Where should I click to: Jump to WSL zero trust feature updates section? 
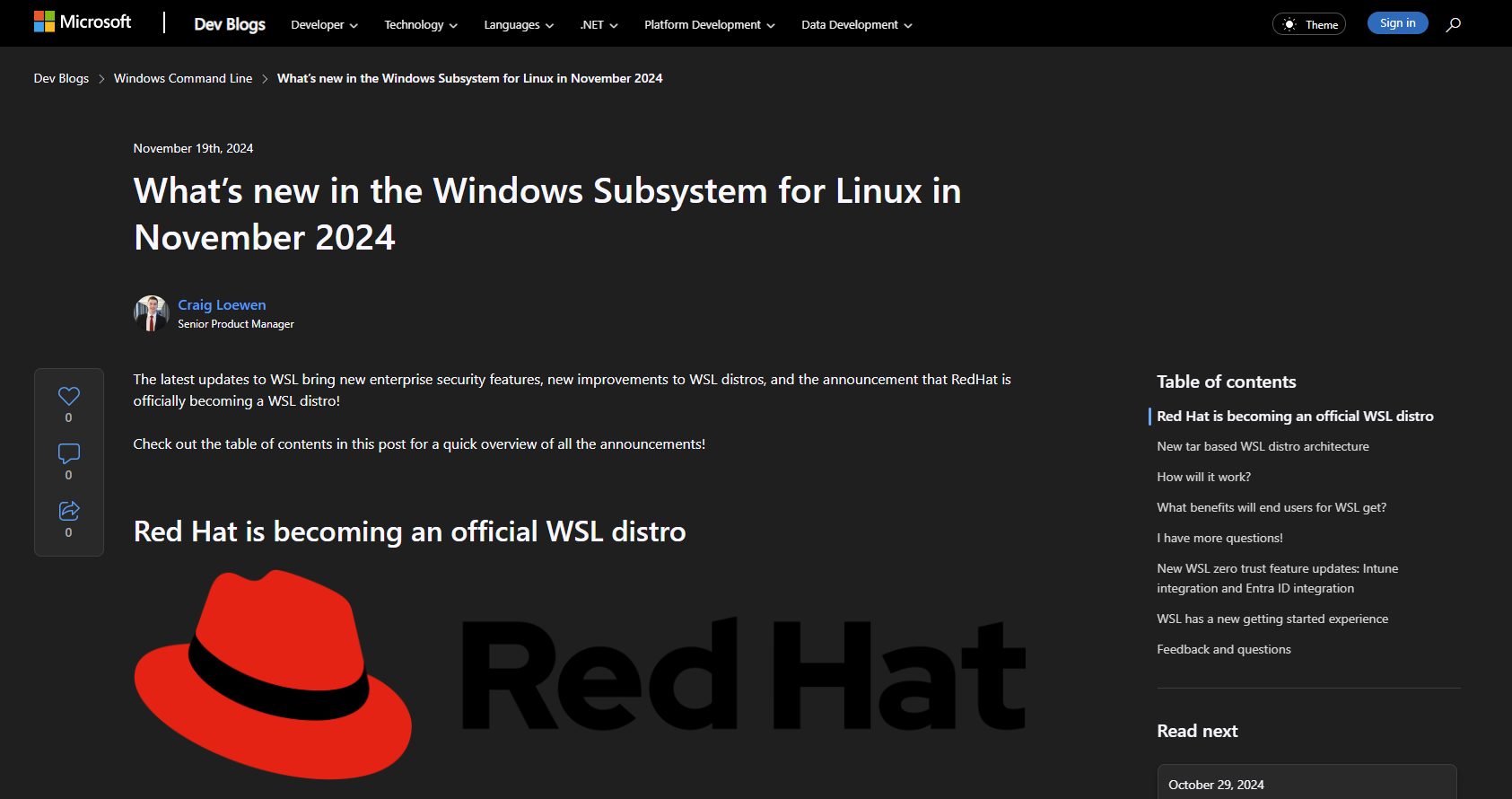(1277, 579)
